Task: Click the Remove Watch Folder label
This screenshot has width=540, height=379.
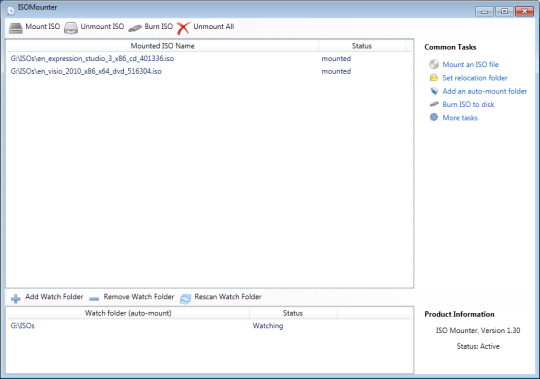Action: coord(139,297)
